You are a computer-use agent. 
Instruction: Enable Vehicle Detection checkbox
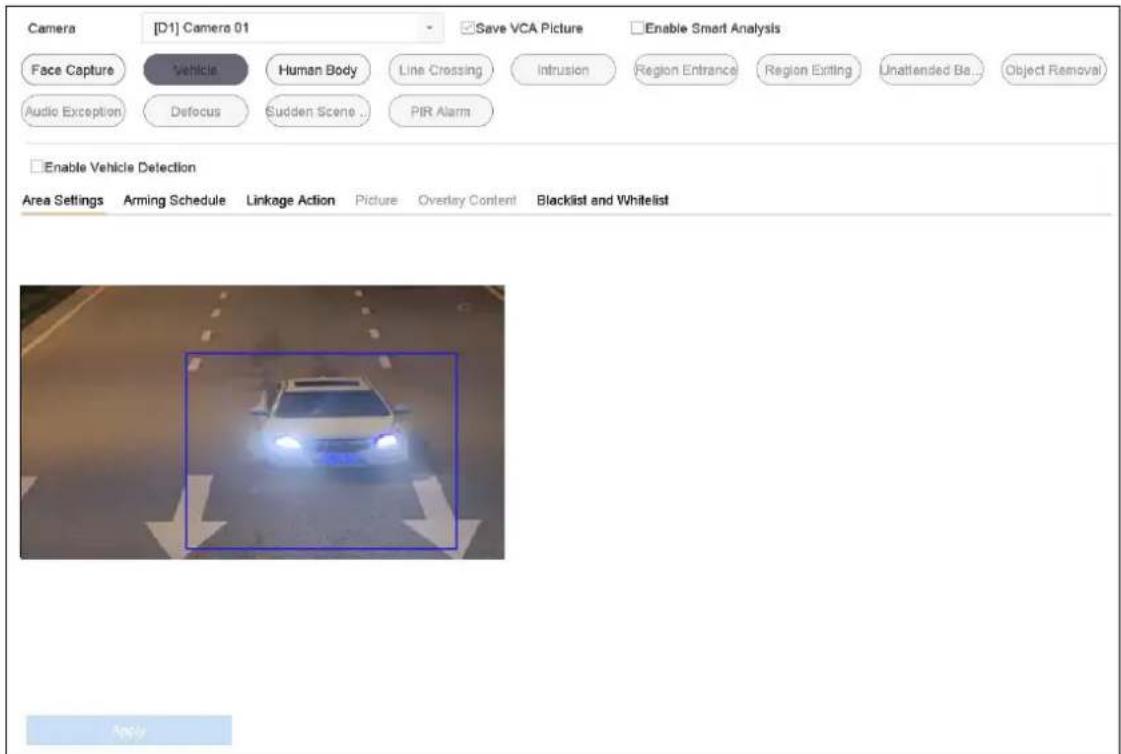(x=36, y=167)
